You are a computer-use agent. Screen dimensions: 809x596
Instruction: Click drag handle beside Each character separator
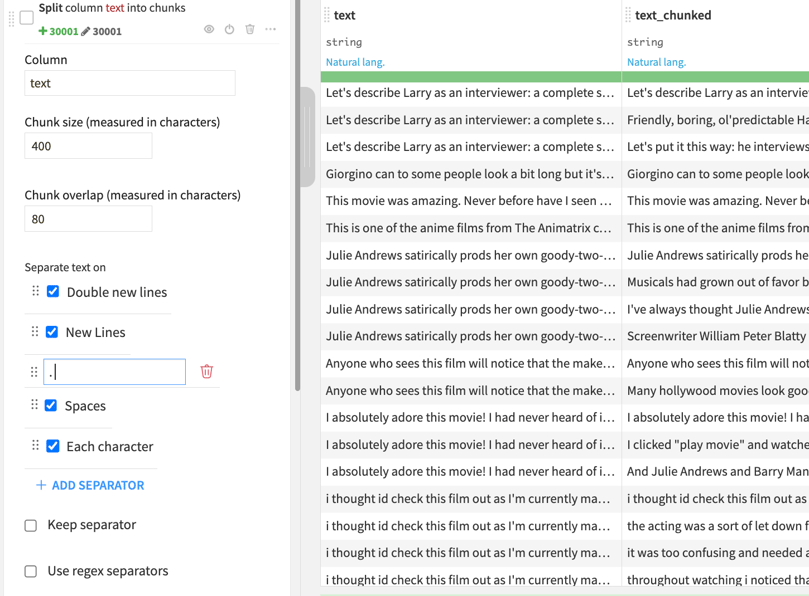[36, 446]
